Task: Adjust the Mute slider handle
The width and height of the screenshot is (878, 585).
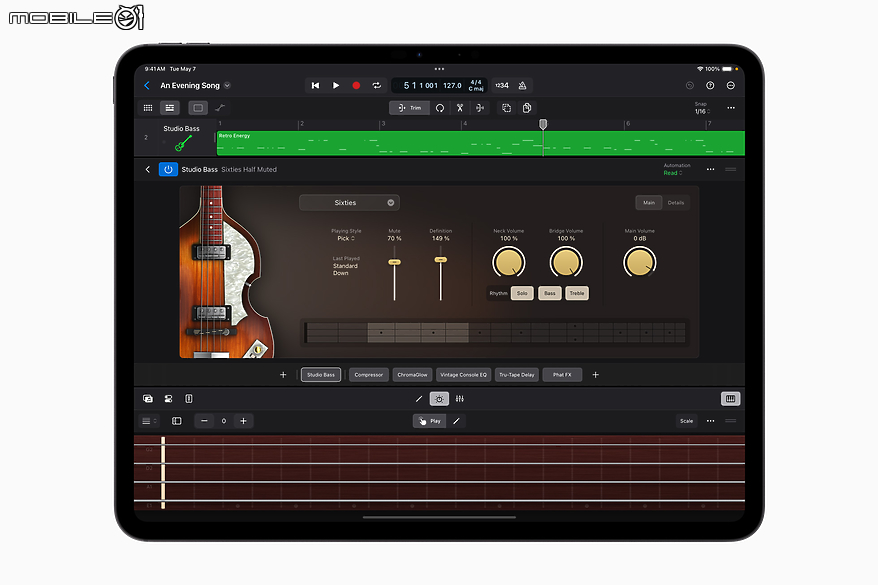Action: click(394, 262)
